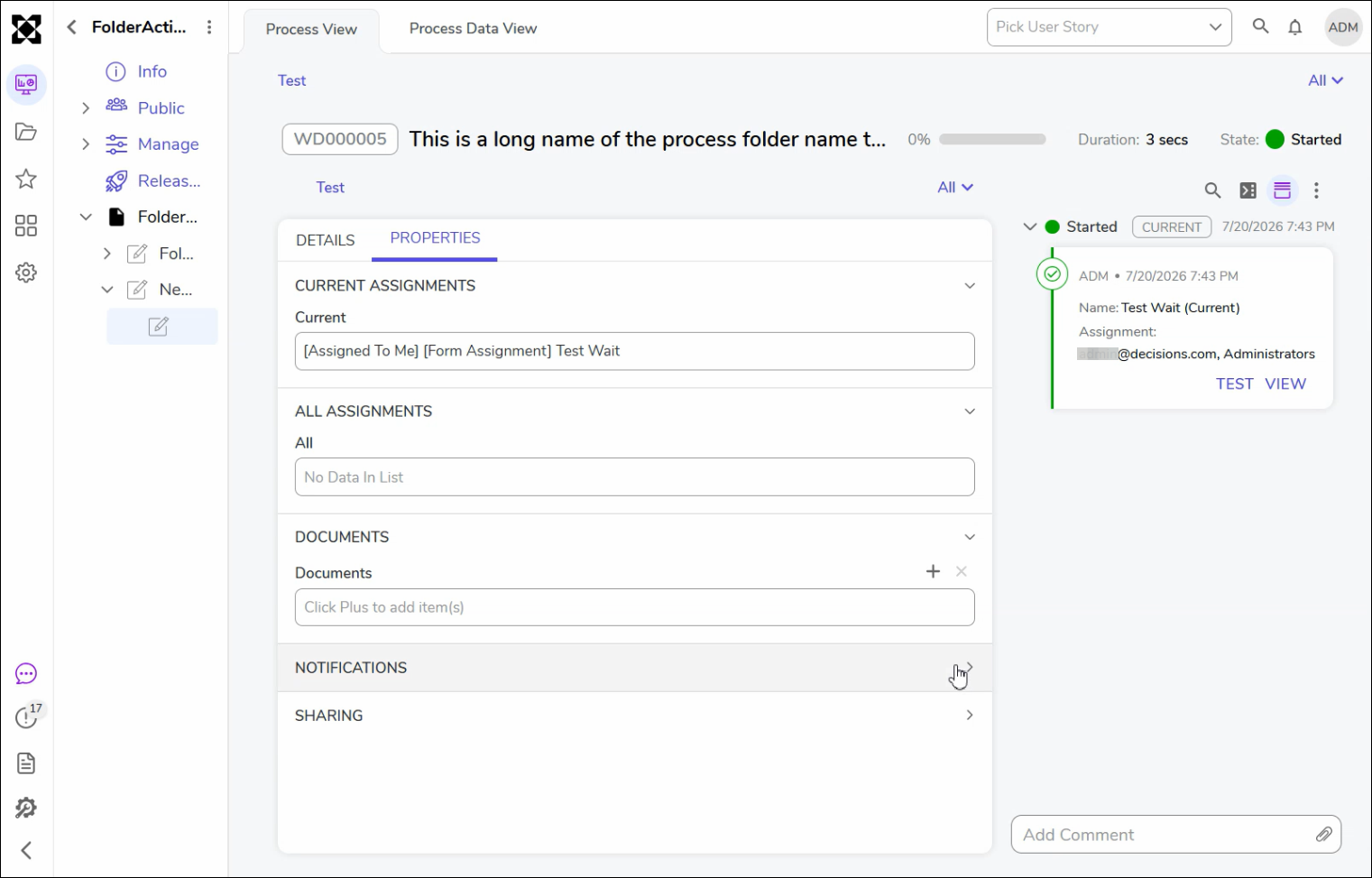
Task: Select the PROPERTIES tab
Action: click(435, 238)
